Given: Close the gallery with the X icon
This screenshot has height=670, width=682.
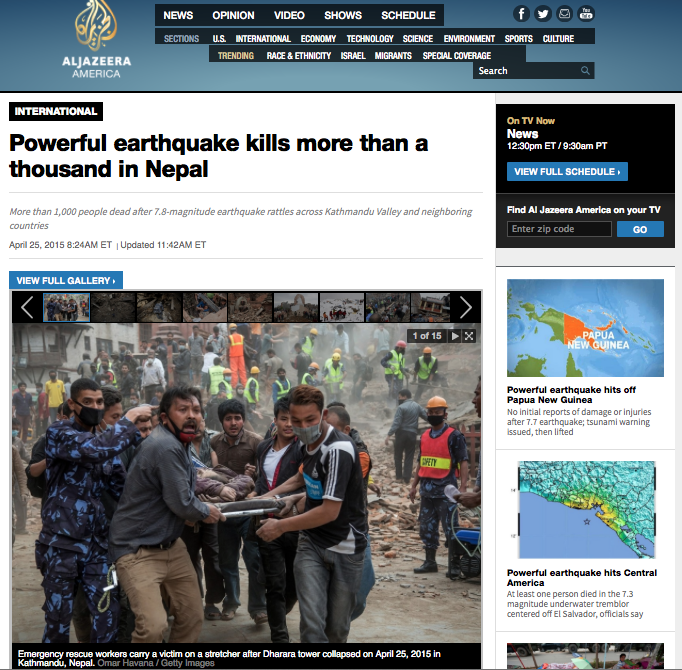Looking at the screenshot, I should coord(469,336).
